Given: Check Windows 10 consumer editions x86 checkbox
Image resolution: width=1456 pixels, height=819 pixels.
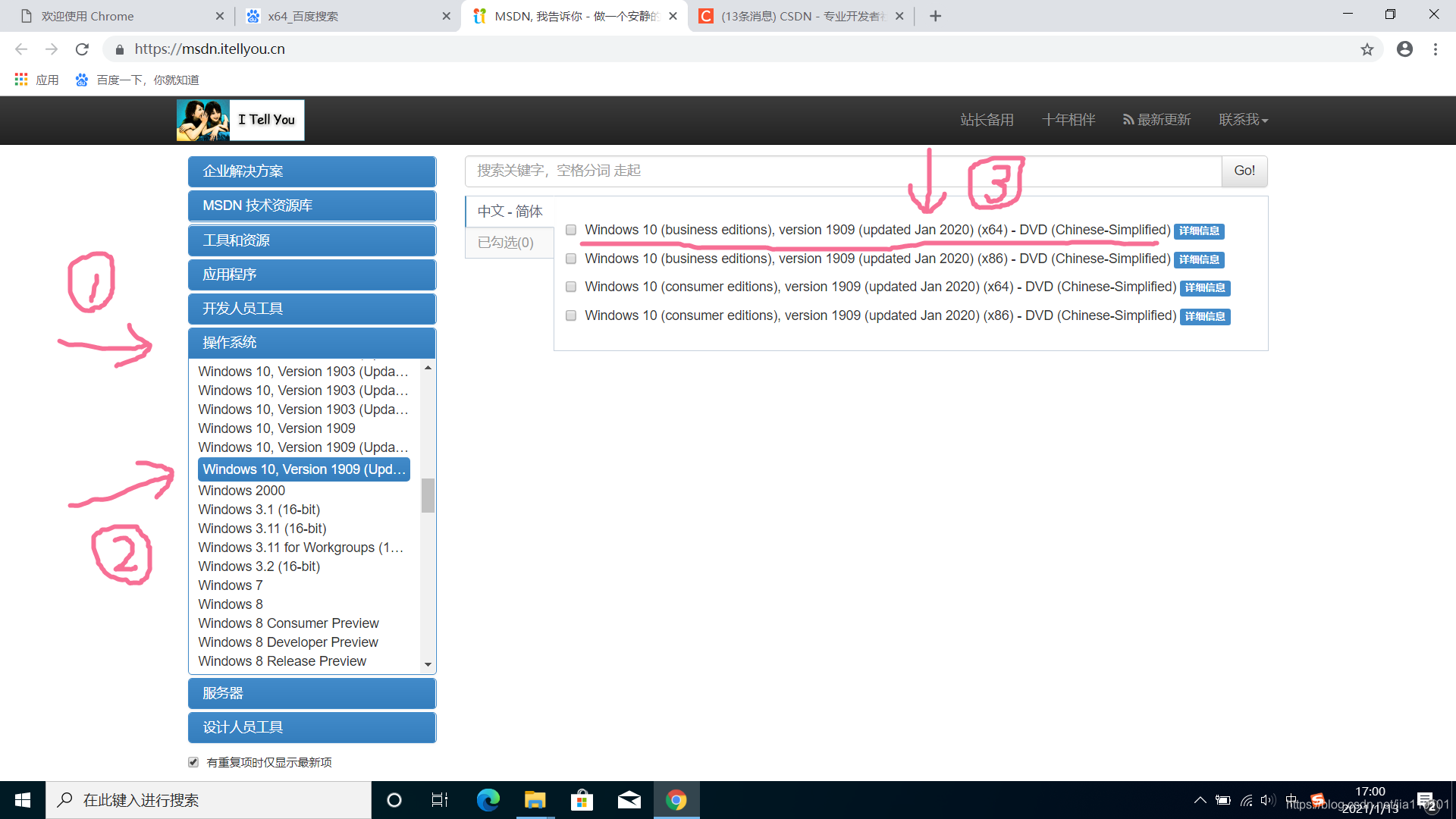Looking at the screenshot, I should tap(571, 315).
